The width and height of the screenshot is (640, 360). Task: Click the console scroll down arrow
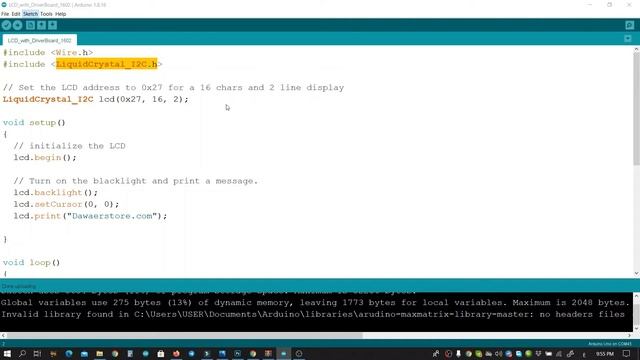636,329
